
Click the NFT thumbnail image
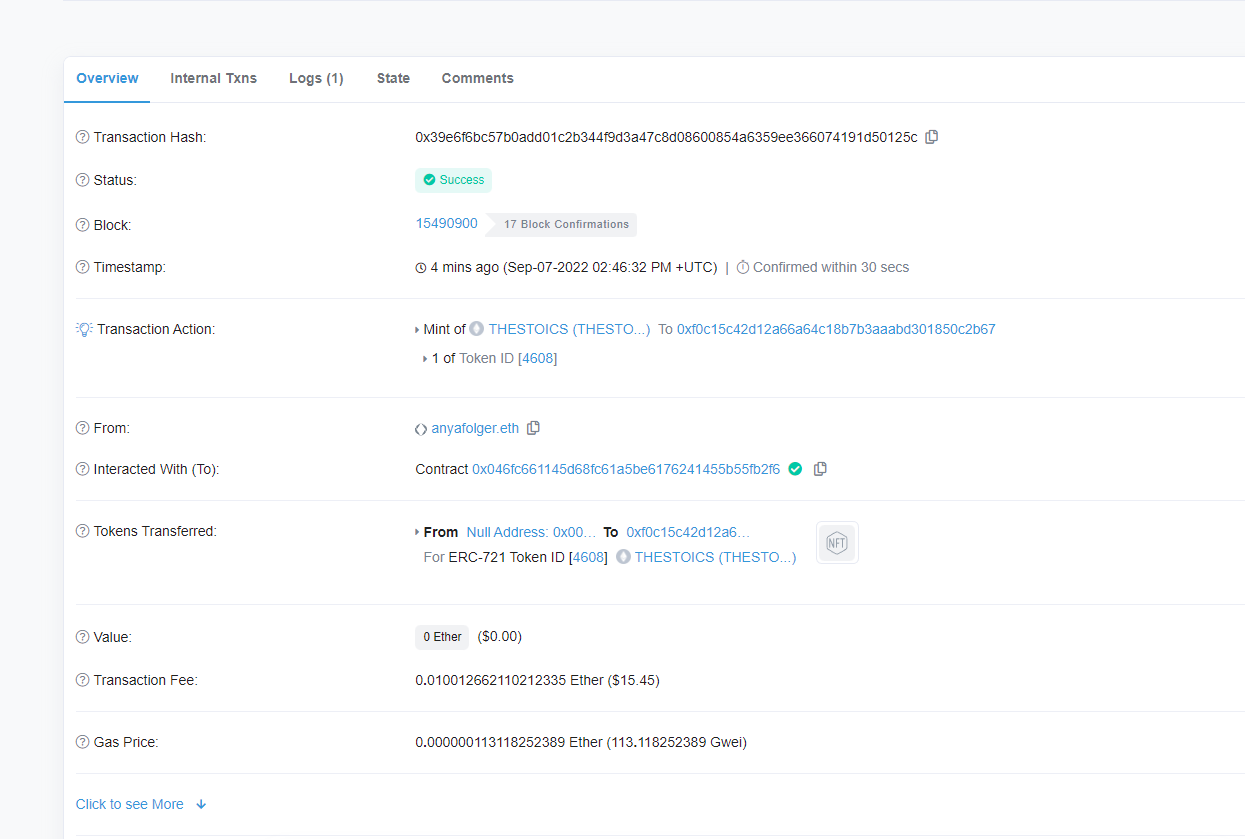tap(837, 543)
